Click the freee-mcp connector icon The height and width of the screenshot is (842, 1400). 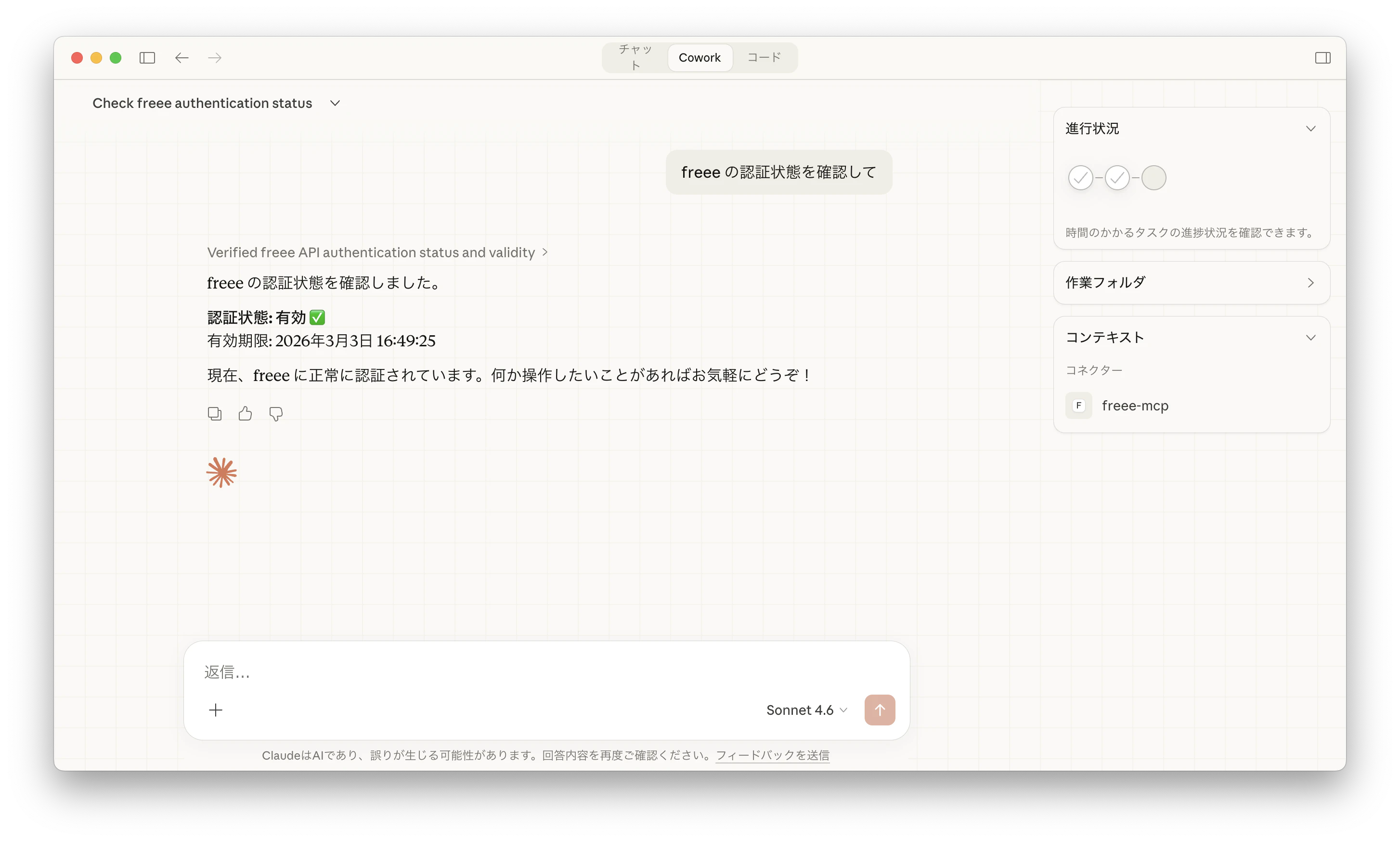(1078, 406)
